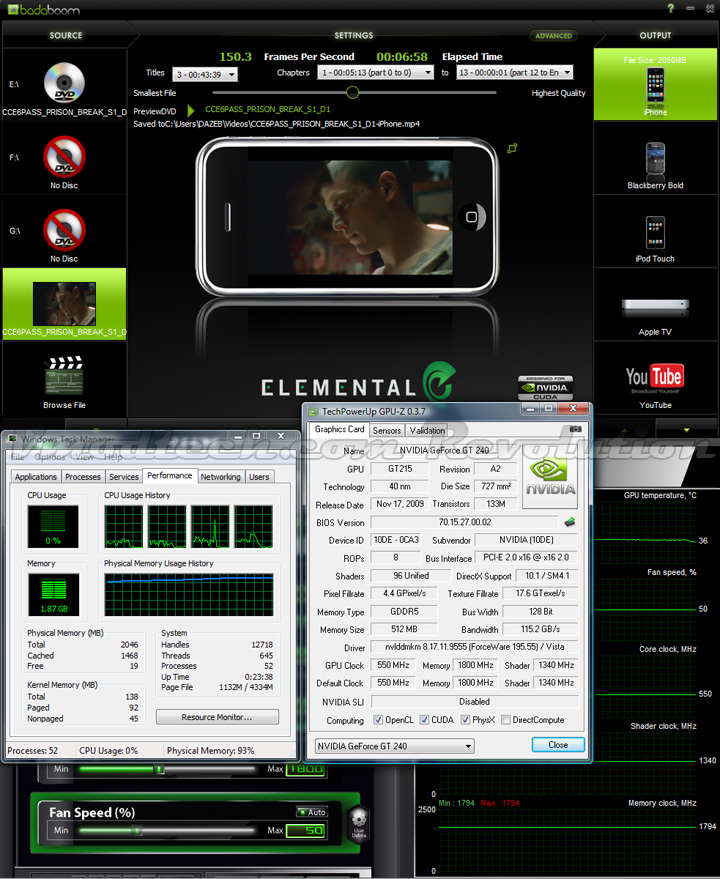Open Task Manager View menu

click(x=85, y=457)
